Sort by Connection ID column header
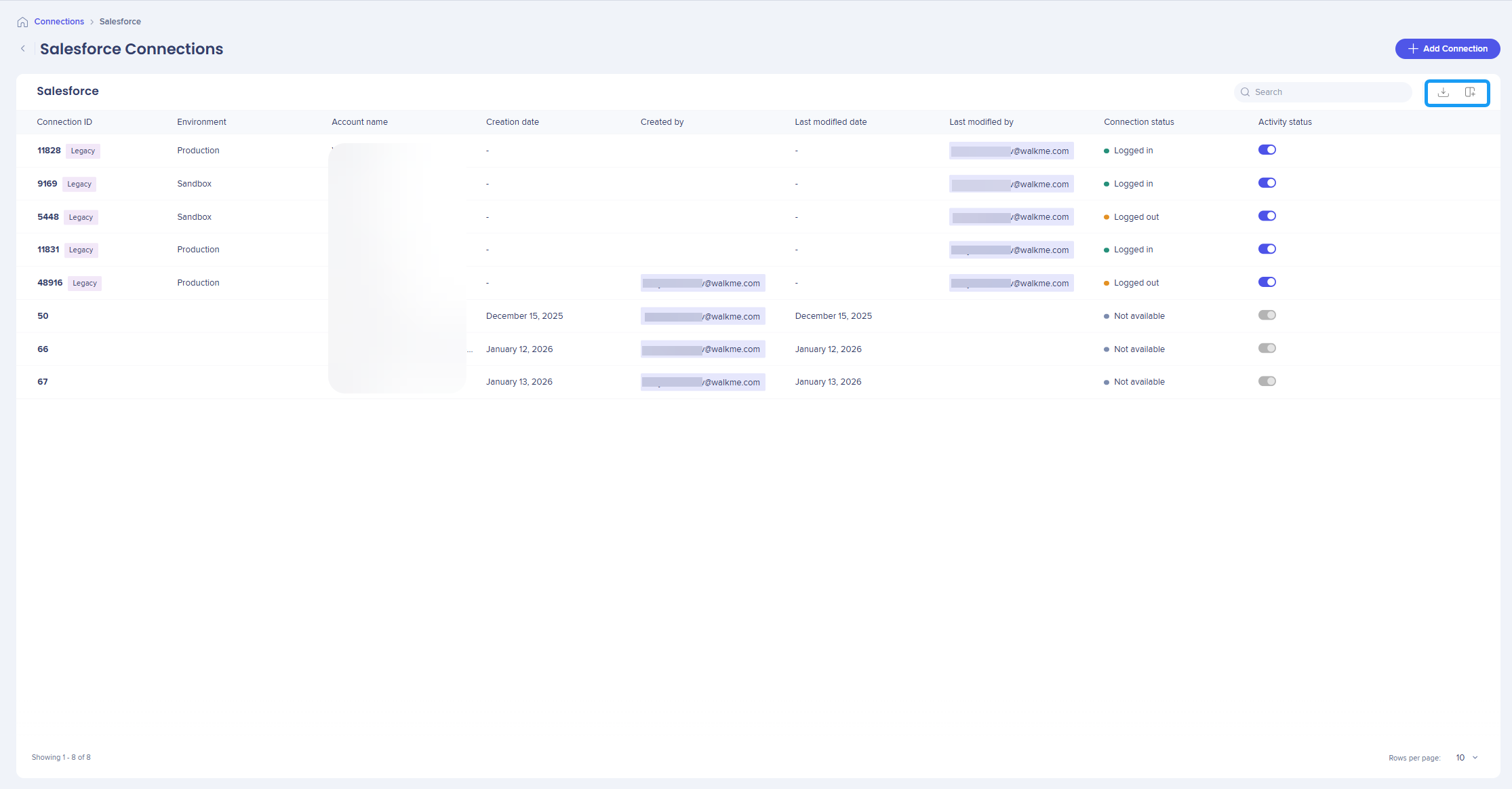This screenshot has width=1512, height=789. [64, 122]
